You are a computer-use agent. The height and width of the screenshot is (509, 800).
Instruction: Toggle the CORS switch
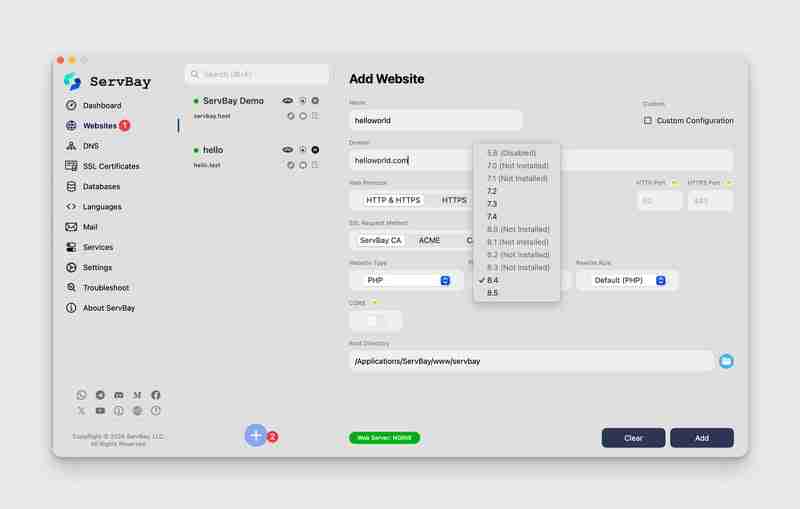[x=375, y=320]
